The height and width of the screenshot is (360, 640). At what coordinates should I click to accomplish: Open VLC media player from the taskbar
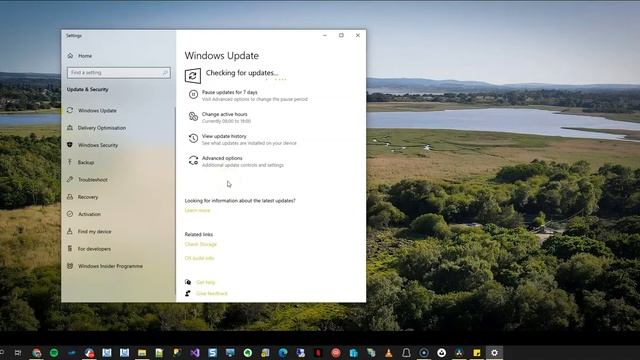point(389,353)
